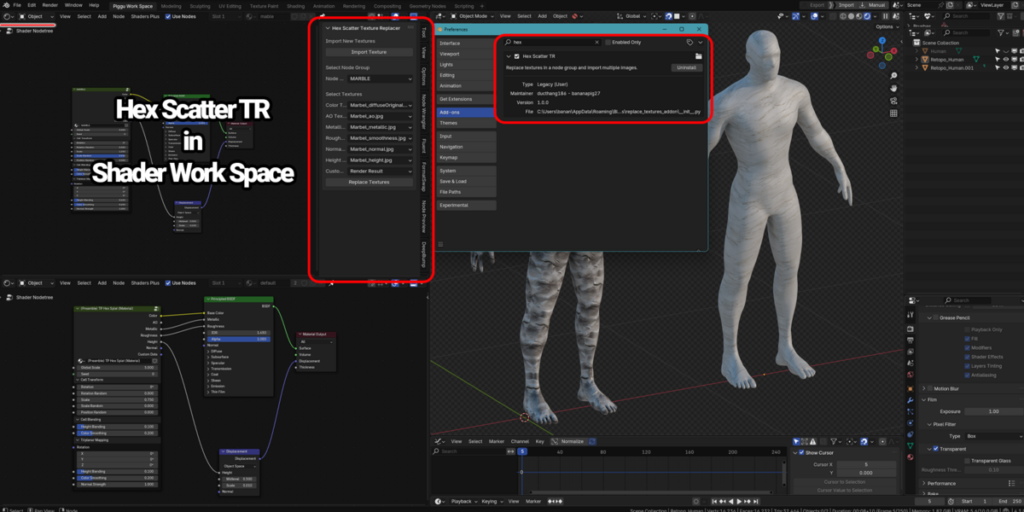Open the Particles properties tab icon
The width and height of the screenshot is (1024, 512).
coord(910,411)
